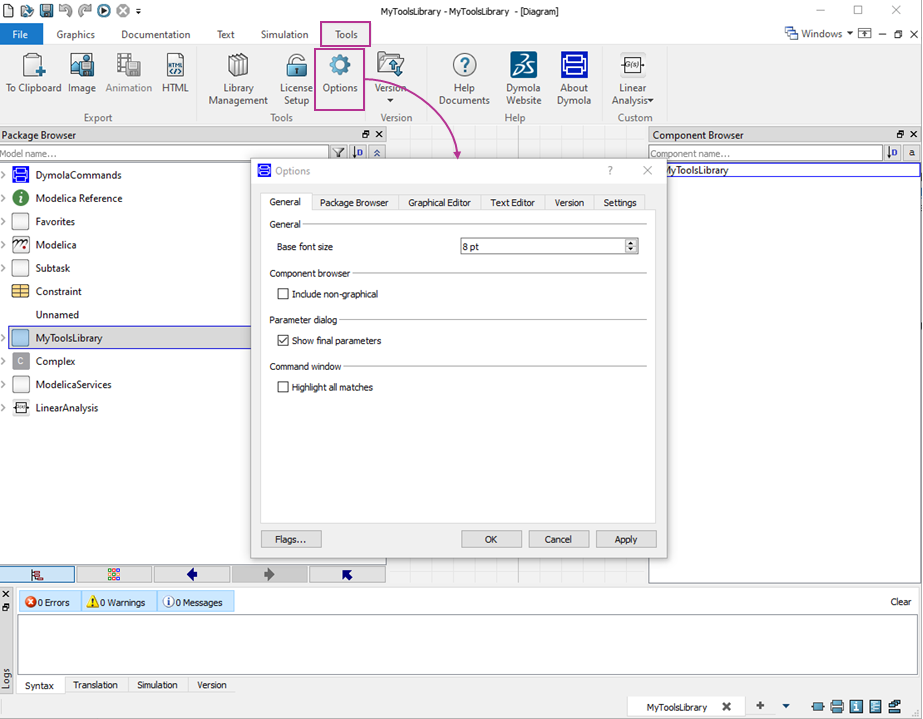Expand the DymolaCommands package
Screen dimensions: 923x719
(x=4, y=175)
